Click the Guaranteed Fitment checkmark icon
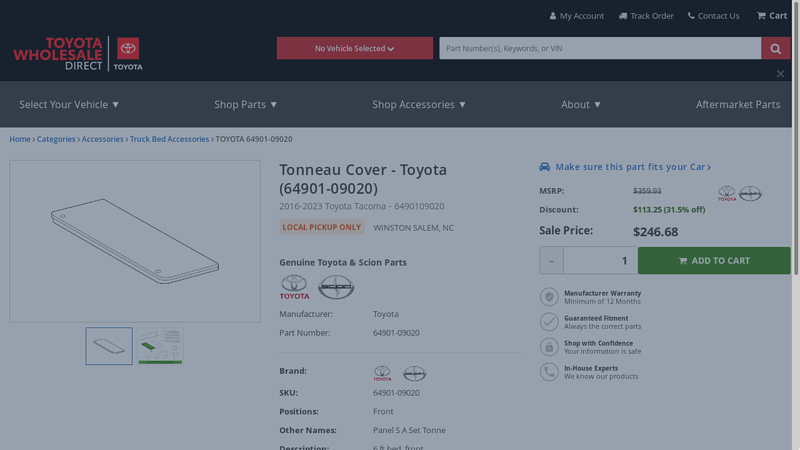800x450 pixels. (549, 322)
